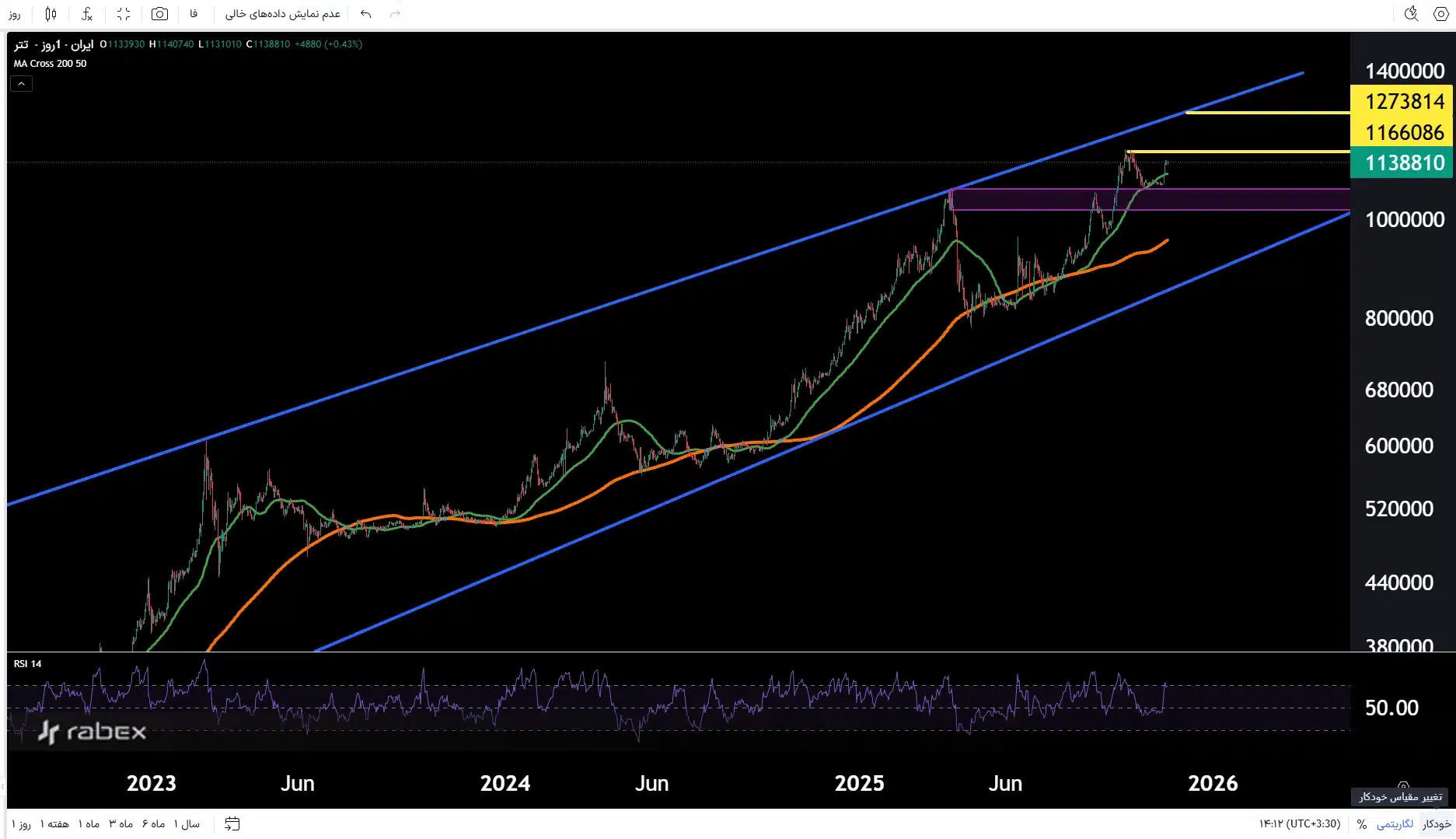Click the yellow 1273814 price label
Image resolution: width=1456 pixels, height=839 pixels.
click(x=1404, y=102)
